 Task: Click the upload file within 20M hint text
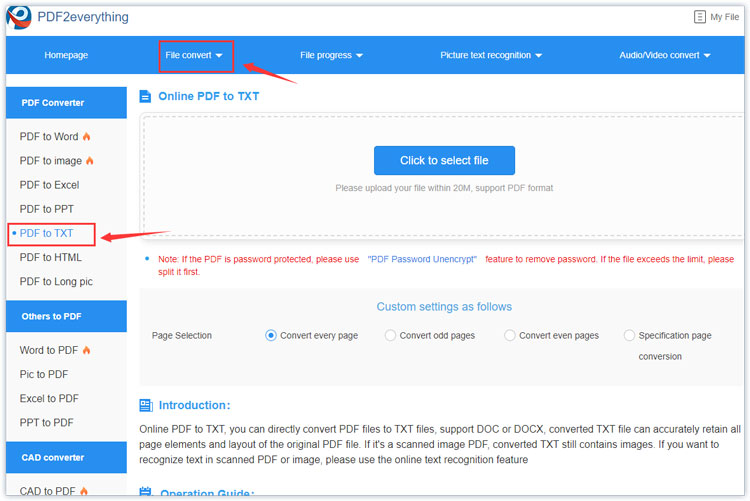coord(444,188)
